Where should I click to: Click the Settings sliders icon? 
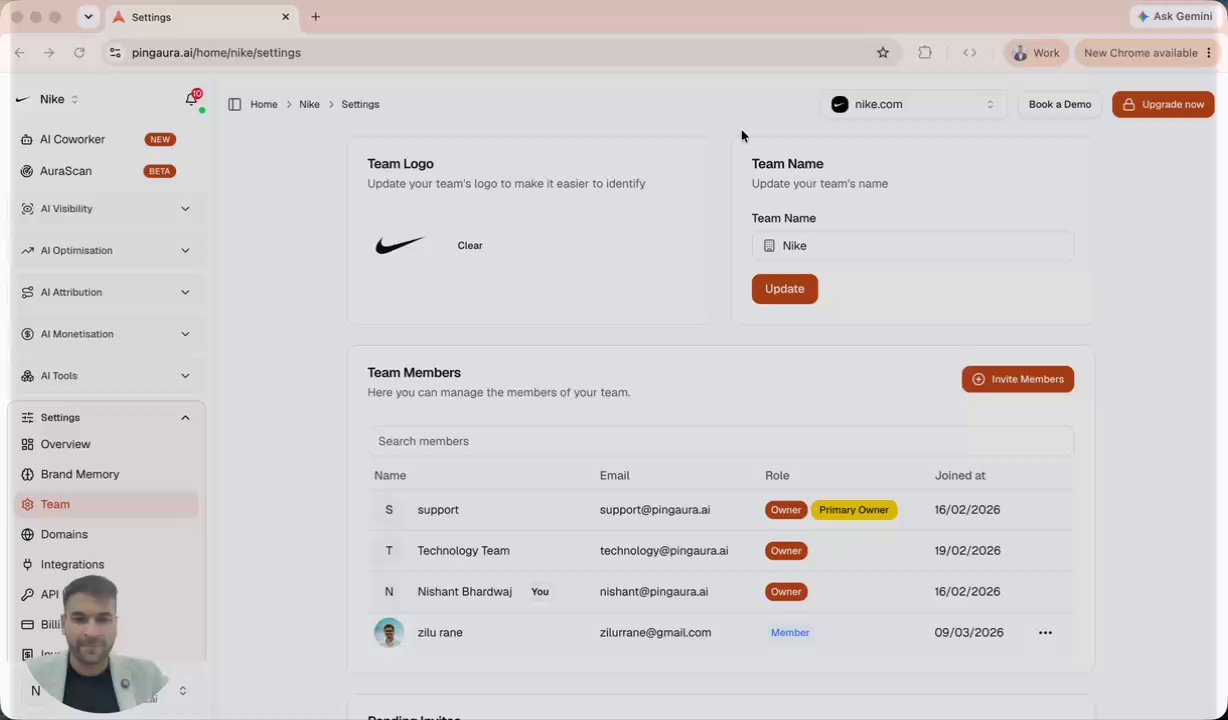(x=27, y=417)
